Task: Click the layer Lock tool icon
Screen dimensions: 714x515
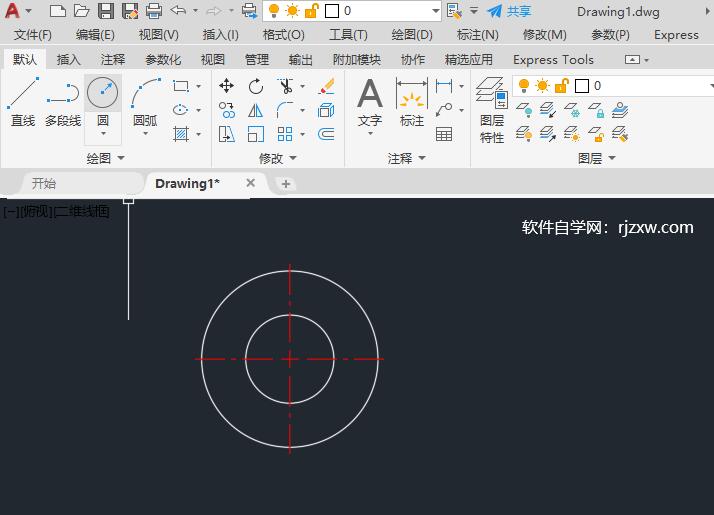Action: click(x=596, y=110)
